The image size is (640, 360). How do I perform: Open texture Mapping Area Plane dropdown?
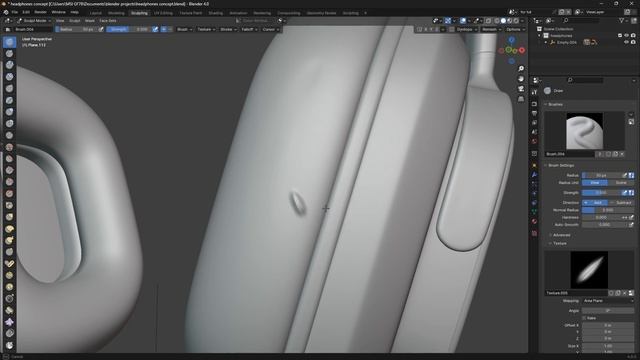pyautogui.click(x=608, y=301)
